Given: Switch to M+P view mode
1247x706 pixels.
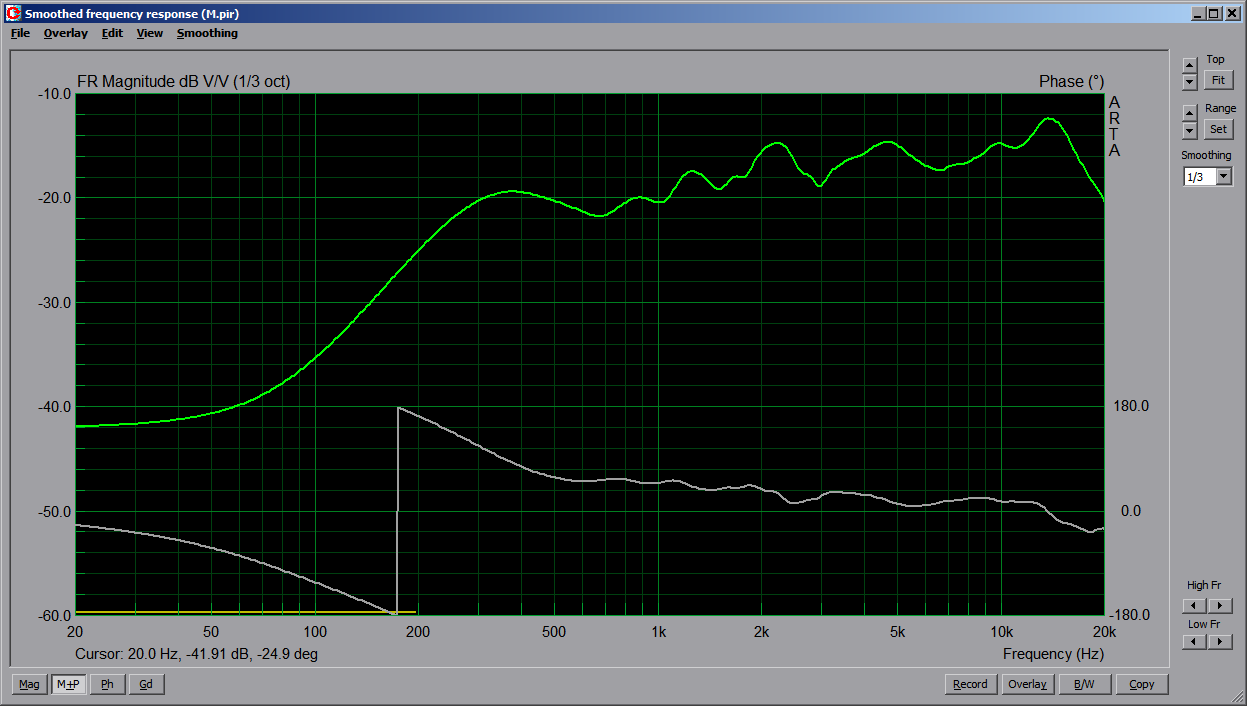Looking at the screenshot, I should [68, 684].
